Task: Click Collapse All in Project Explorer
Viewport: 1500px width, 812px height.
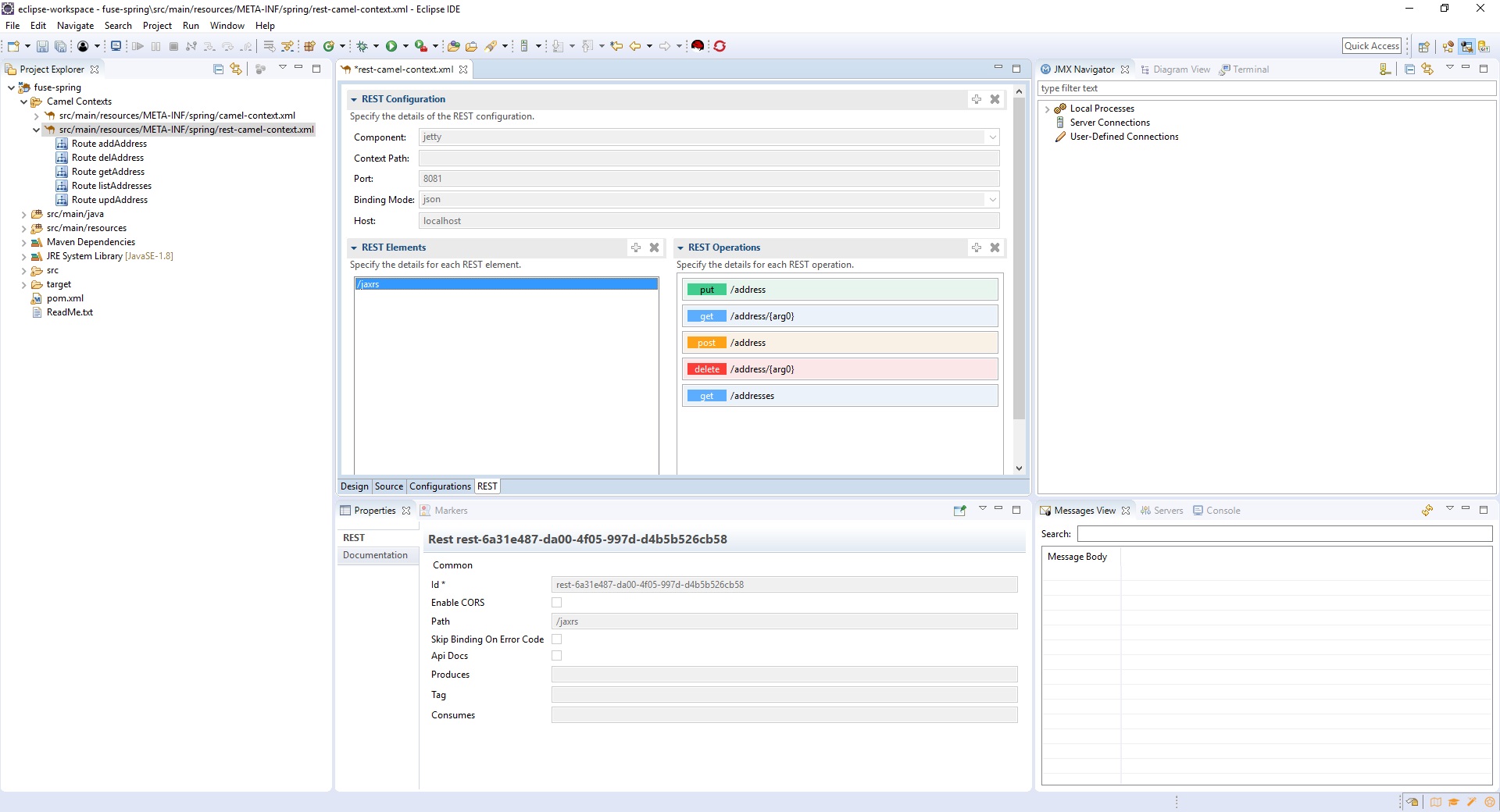Action: (x=219, y=69)
